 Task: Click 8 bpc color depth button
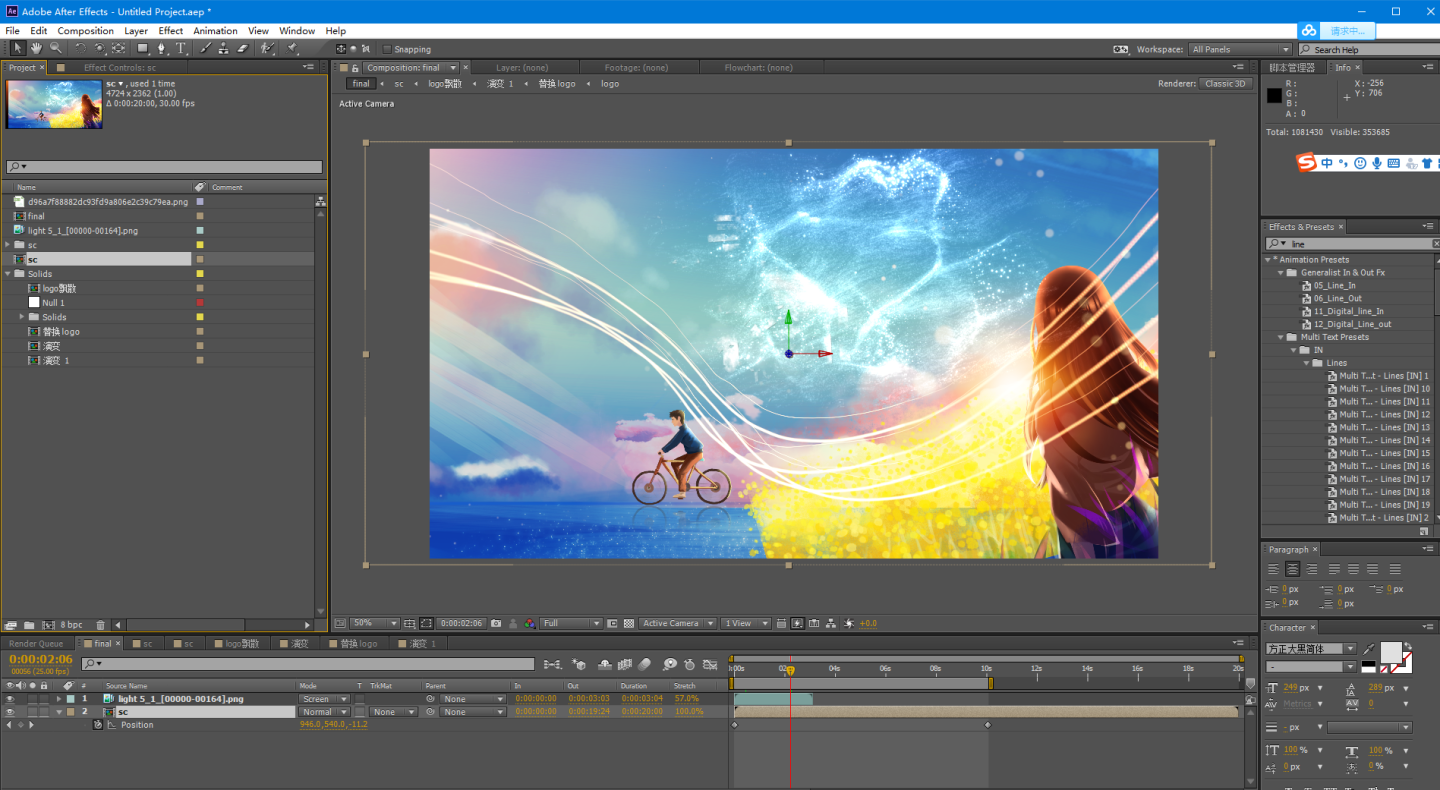pos(71,625)
